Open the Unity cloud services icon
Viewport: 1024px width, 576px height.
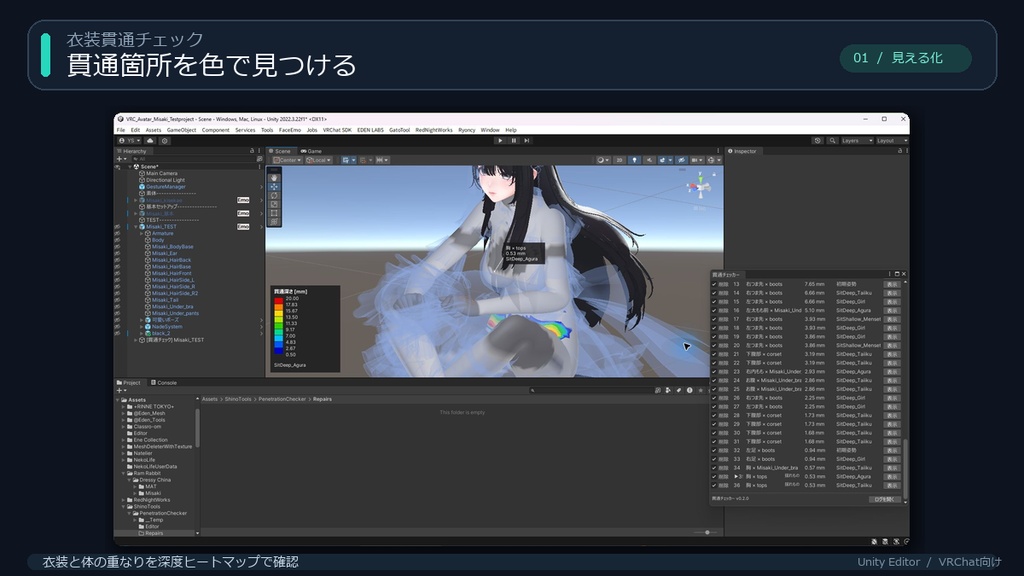150,140
